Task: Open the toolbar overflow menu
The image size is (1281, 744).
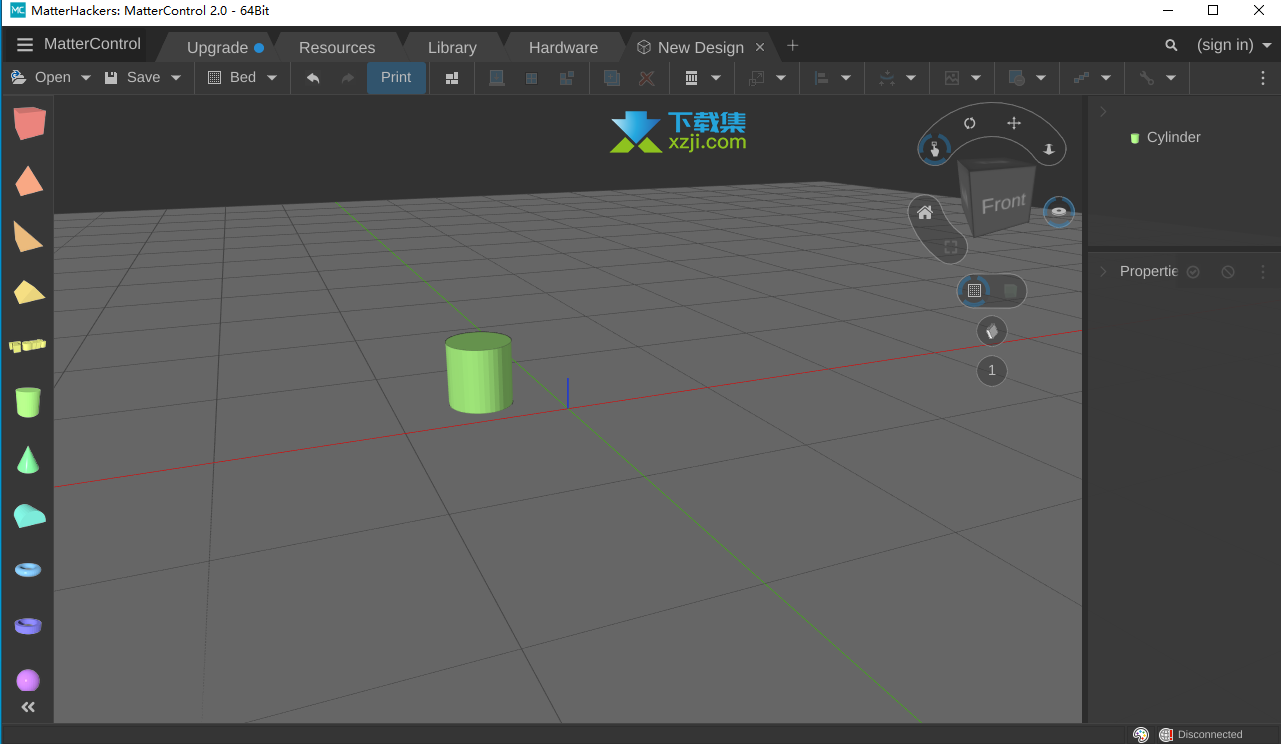Action: pyautogui.click(x=1263, y=77)
